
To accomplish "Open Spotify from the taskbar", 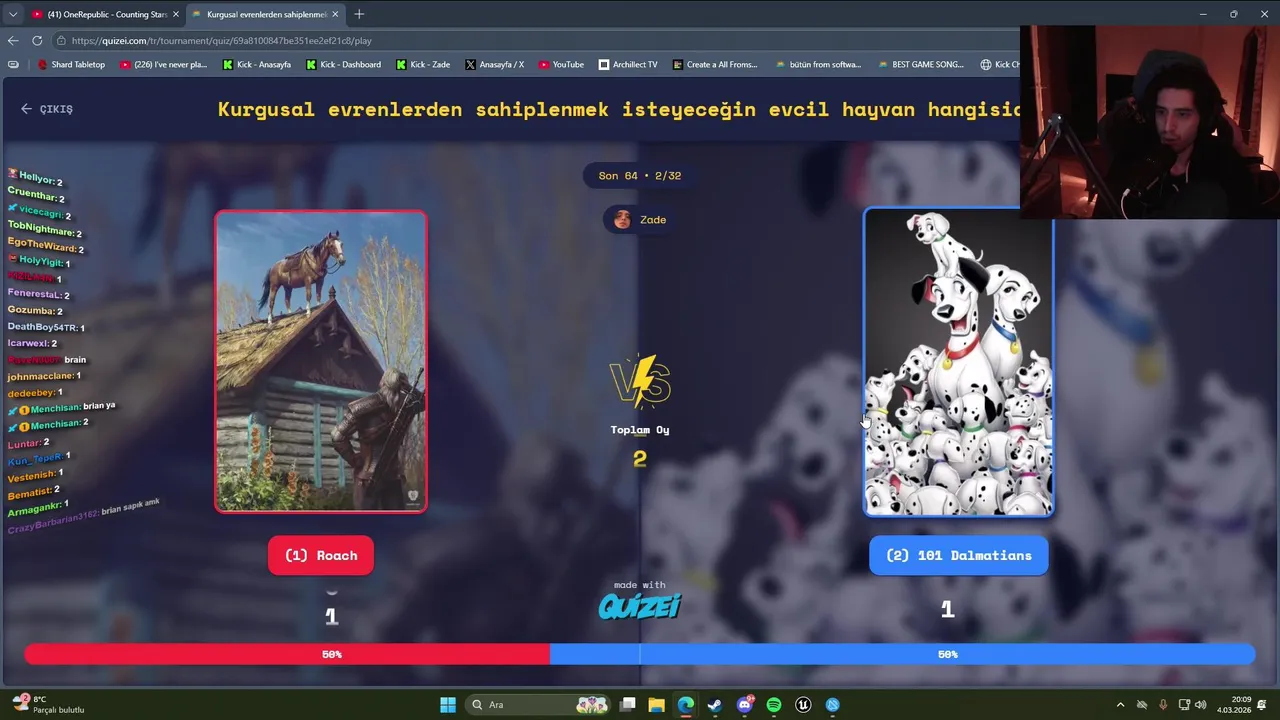I will tap(774, 705).
